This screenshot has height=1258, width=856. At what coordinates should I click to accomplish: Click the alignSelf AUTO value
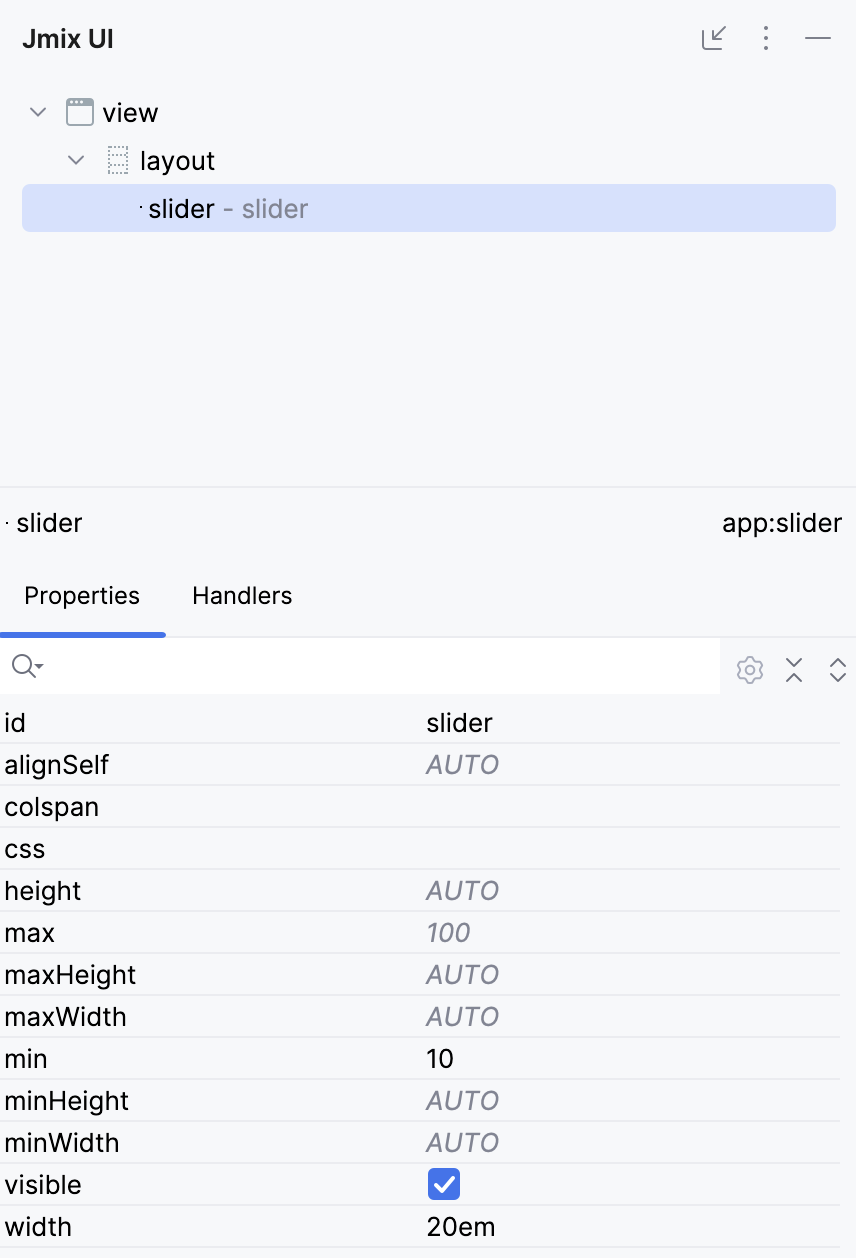coord(462,765)
